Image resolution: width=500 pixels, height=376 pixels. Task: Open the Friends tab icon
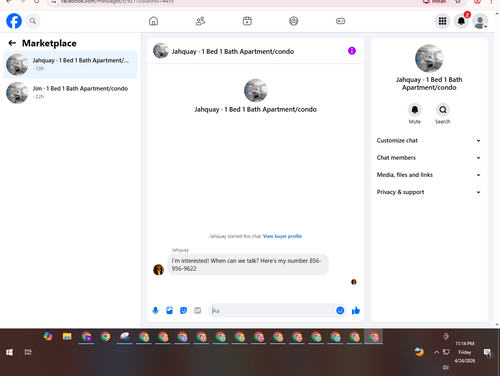click(x=200, y=21)
